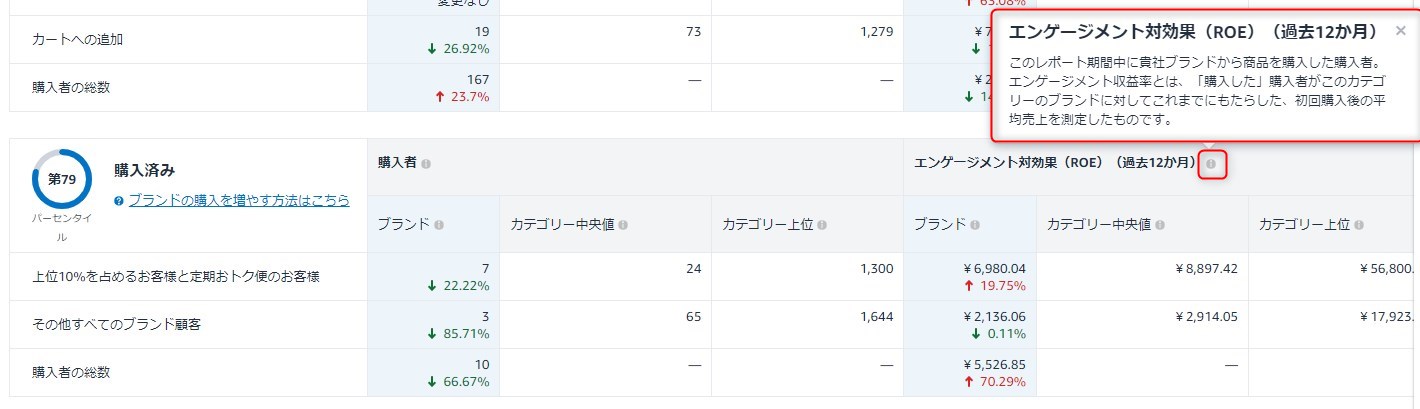Close the エンゲージメント対効果 tooltip popup
Image resolution: width=1420 pixels, height=409 pixels.
(x=1400, y=31)
